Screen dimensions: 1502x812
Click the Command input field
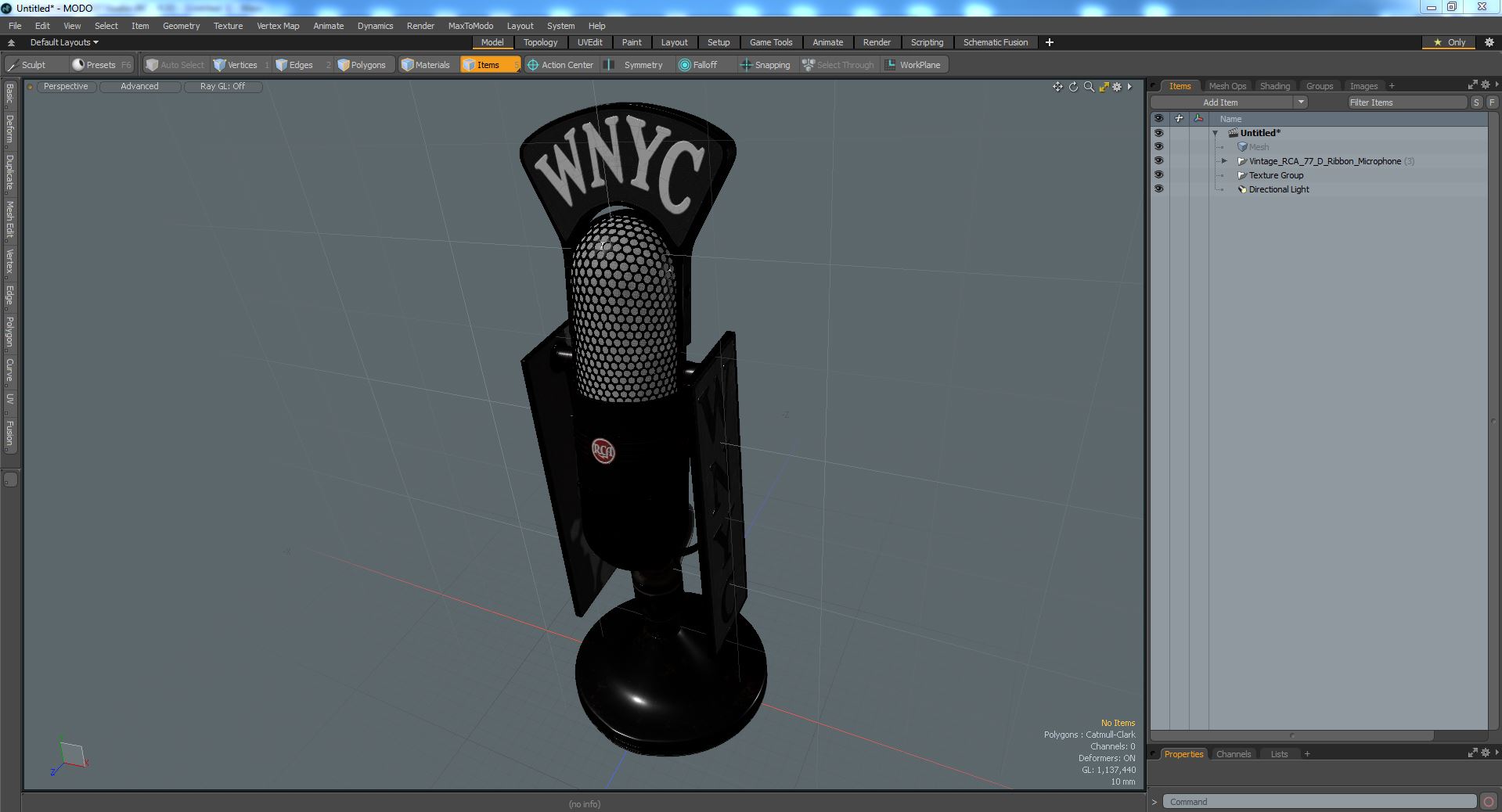point(1319,802)
